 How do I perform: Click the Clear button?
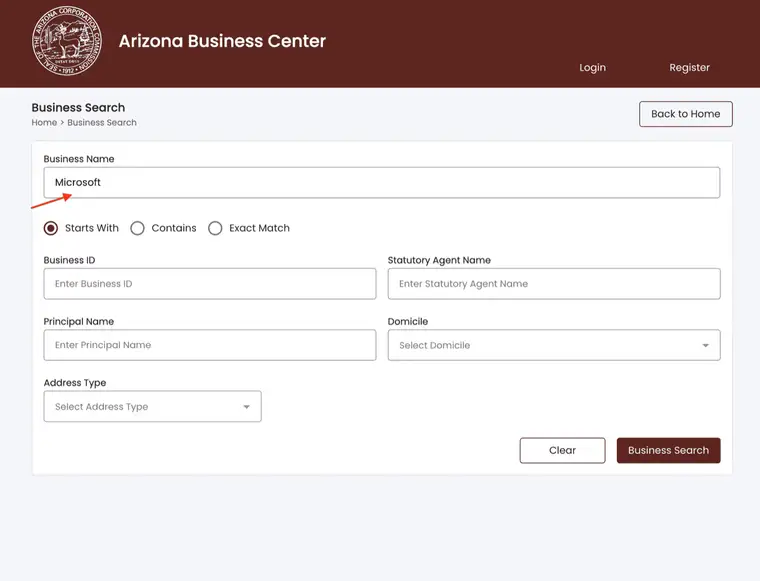(562, 450)
